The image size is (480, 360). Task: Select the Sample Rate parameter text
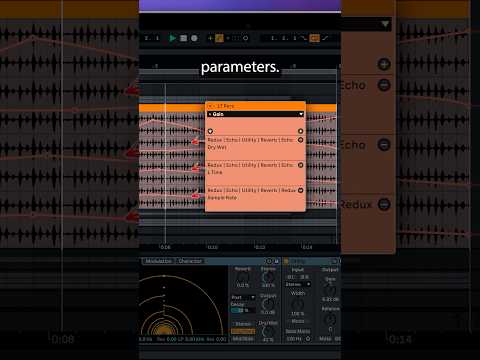point(222,198)
